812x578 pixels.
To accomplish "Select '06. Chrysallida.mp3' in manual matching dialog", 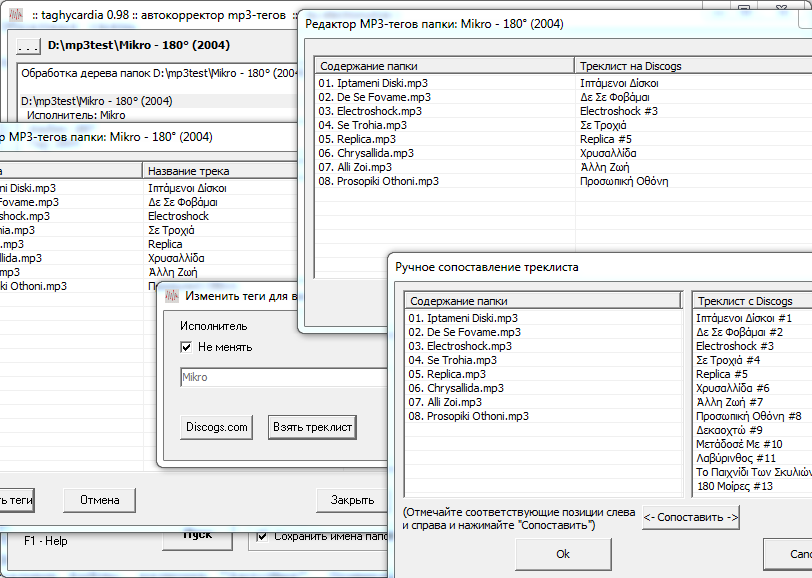I will tap(456, 388).
